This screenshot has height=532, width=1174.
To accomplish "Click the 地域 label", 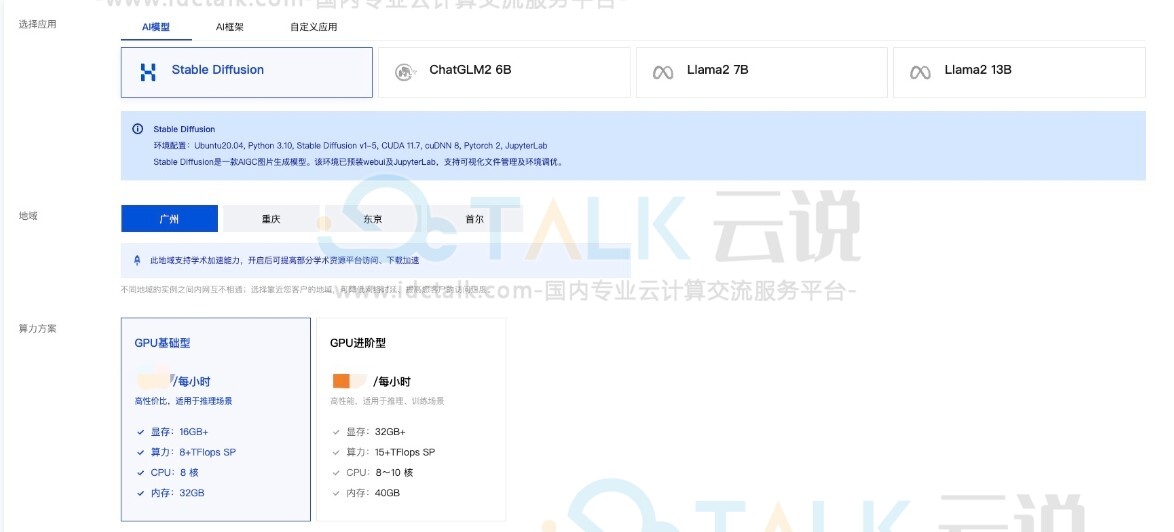I will coord(28,216).
